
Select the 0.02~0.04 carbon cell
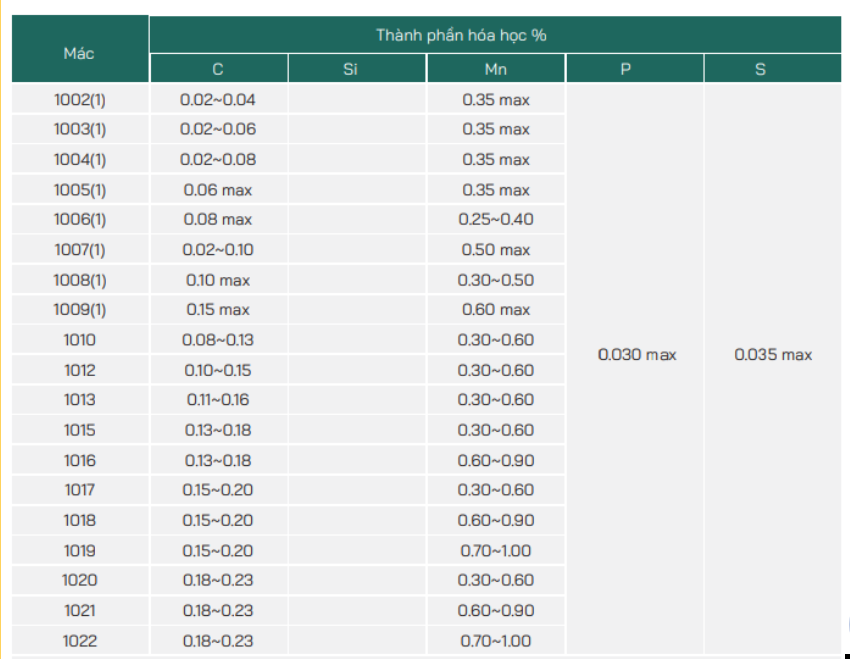click(218, 99)
